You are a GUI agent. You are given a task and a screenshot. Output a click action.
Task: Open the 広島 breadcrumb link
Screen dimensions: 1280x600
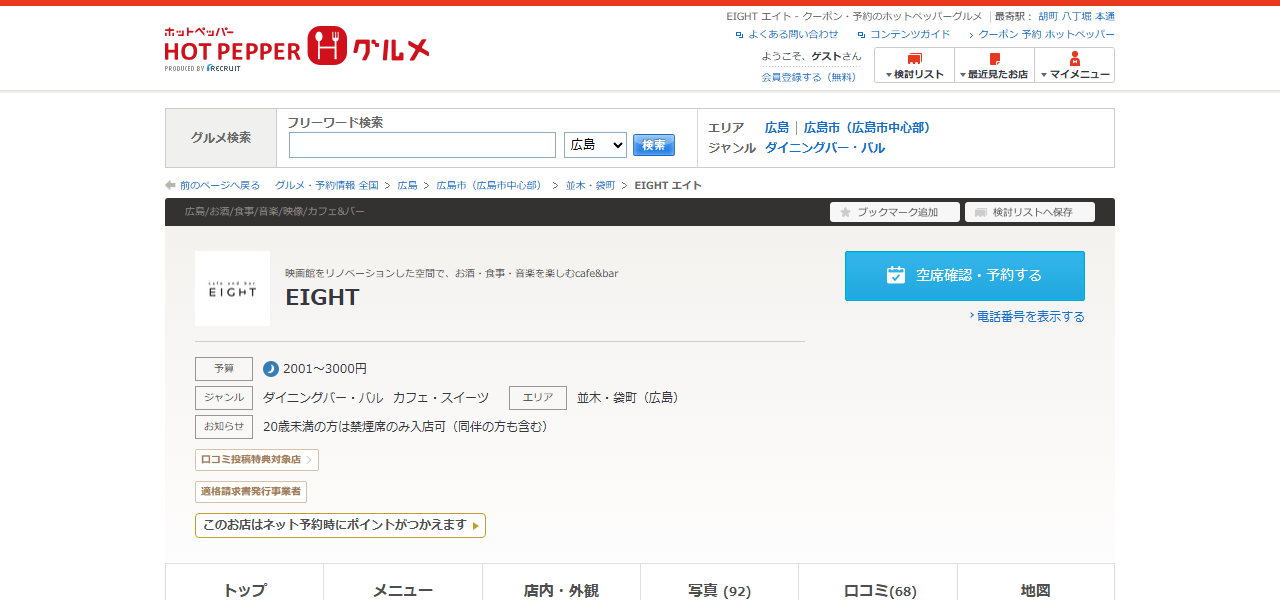pos(407,185)
